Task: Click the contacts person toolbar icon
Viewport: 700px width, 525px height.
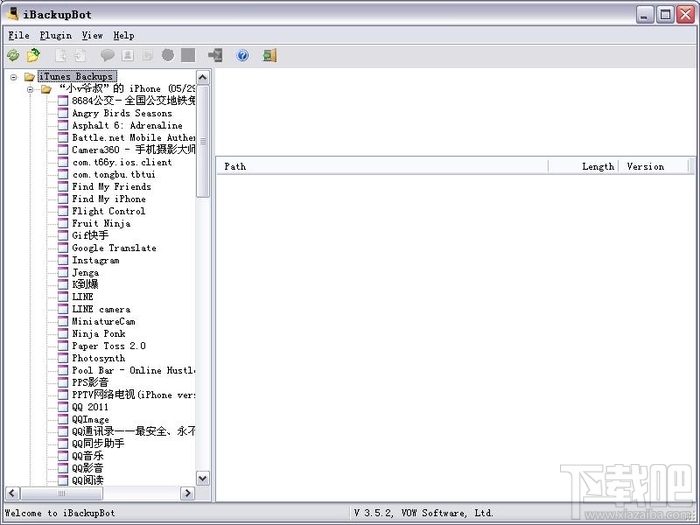Action: [x=128, y=55]
